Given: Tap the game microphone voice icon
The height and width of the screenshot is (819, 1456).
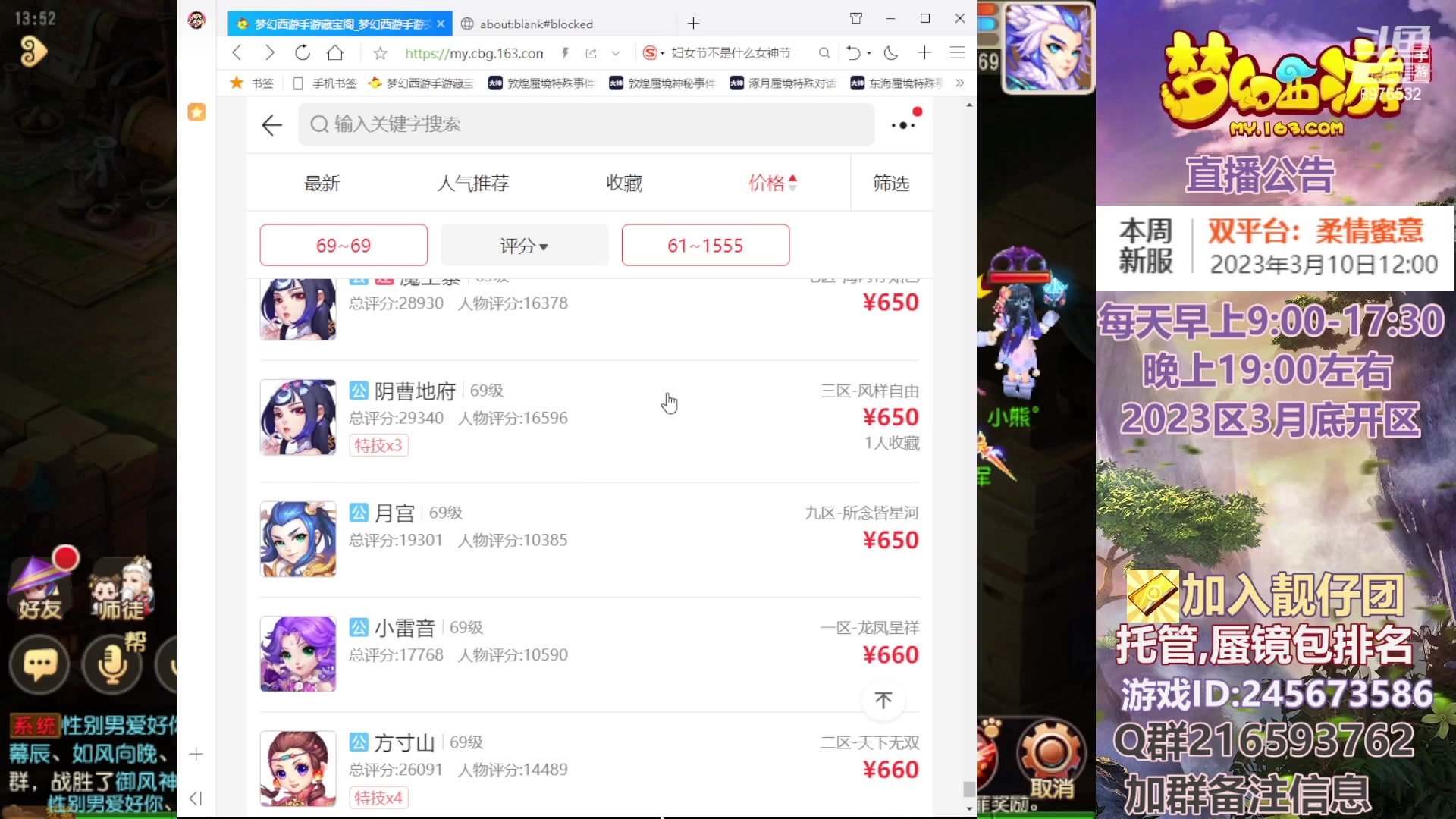Looking at the screenshot, I should point(113,664).
